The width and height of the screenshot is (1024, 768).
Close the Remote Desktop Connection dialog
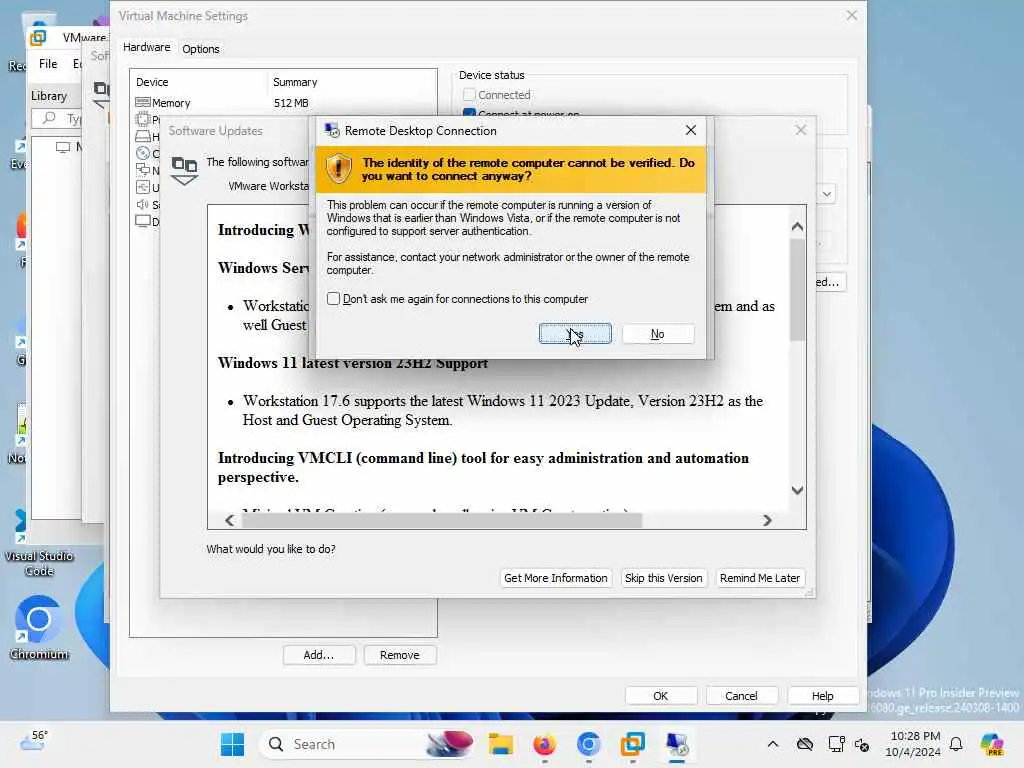click(690, 131)
